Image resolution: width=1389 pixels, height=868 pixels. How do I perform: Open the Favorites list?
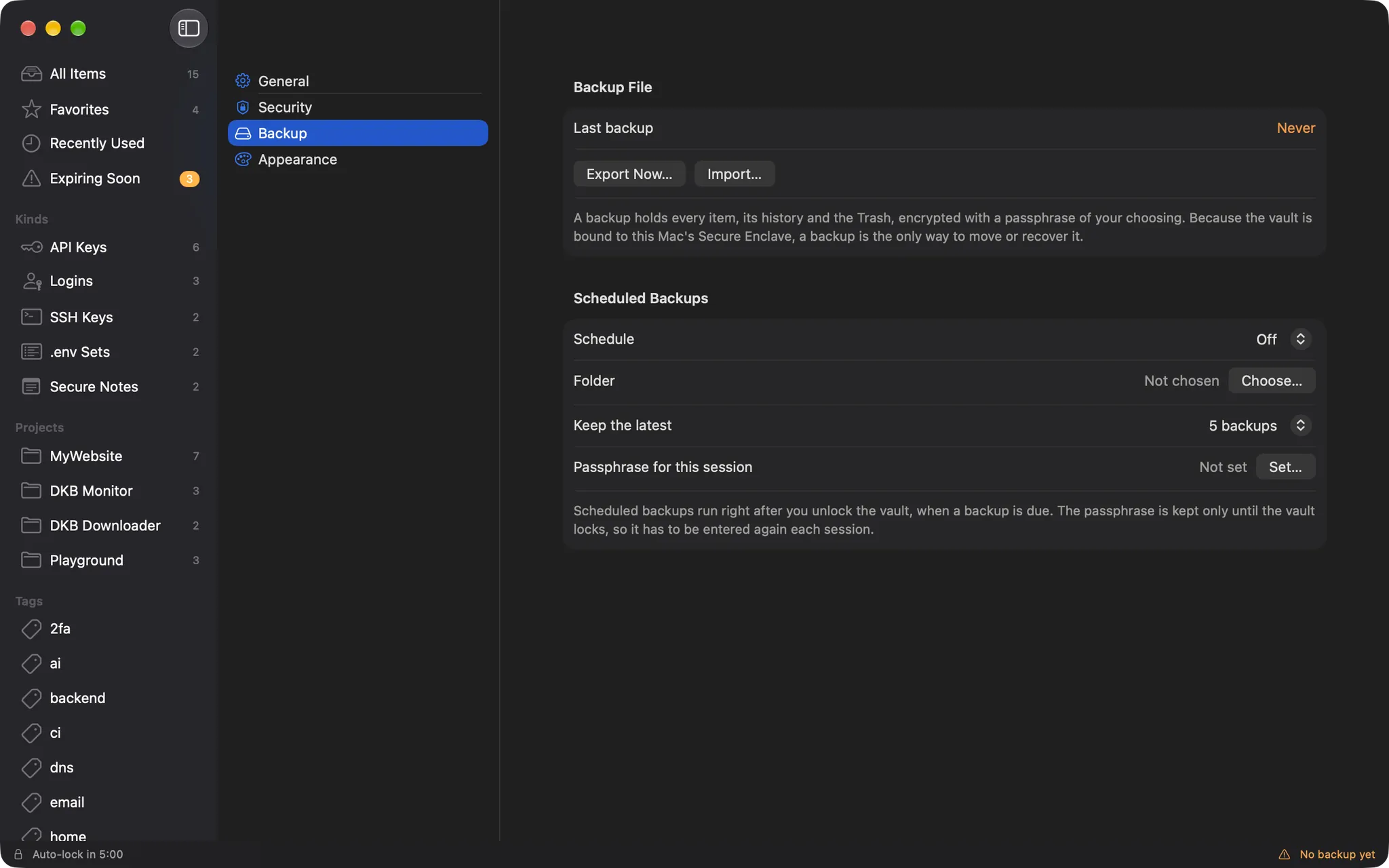tap(109, 108)
